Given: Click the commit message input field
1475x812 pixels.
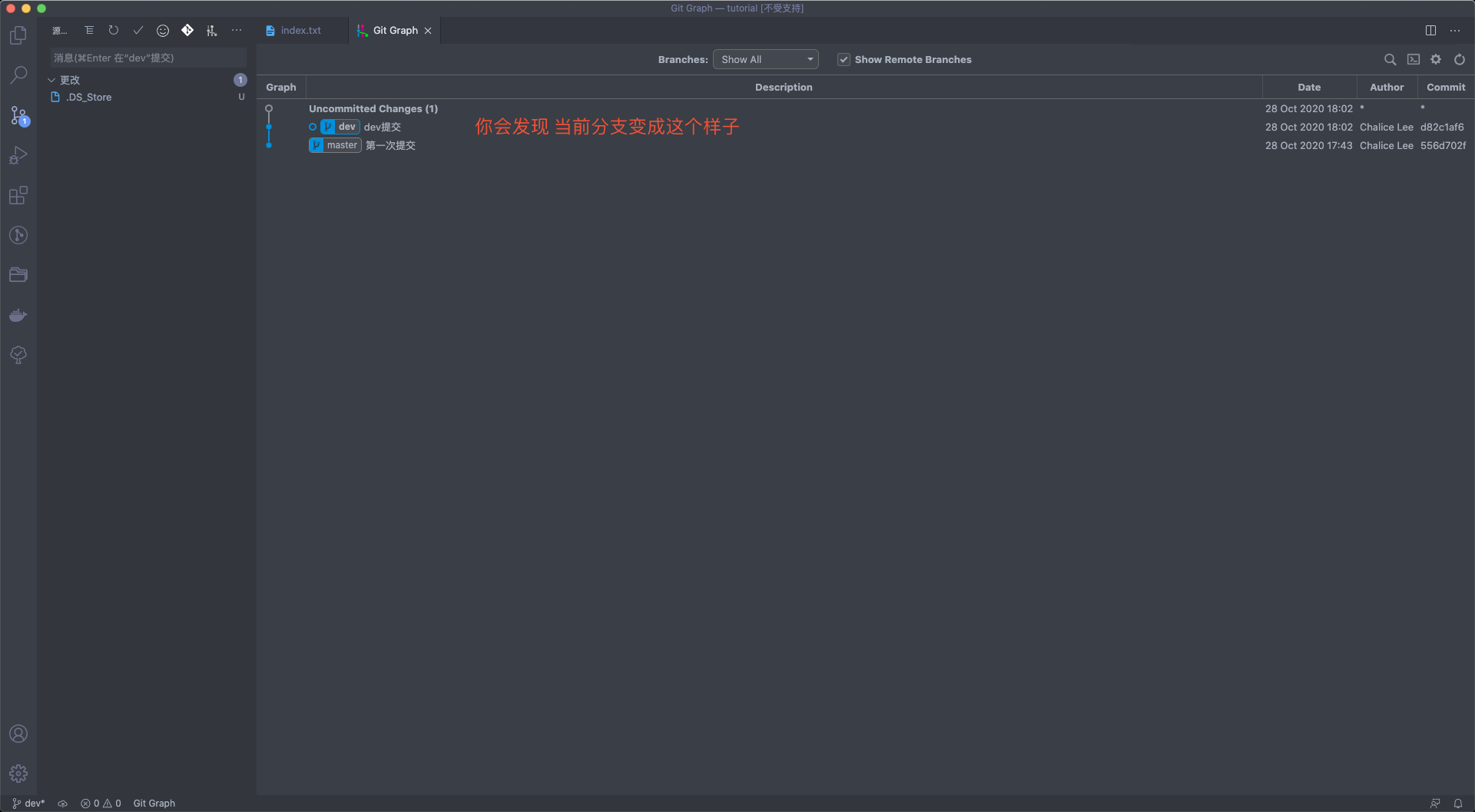Looking at the screenshot, I should click(147, 58).
